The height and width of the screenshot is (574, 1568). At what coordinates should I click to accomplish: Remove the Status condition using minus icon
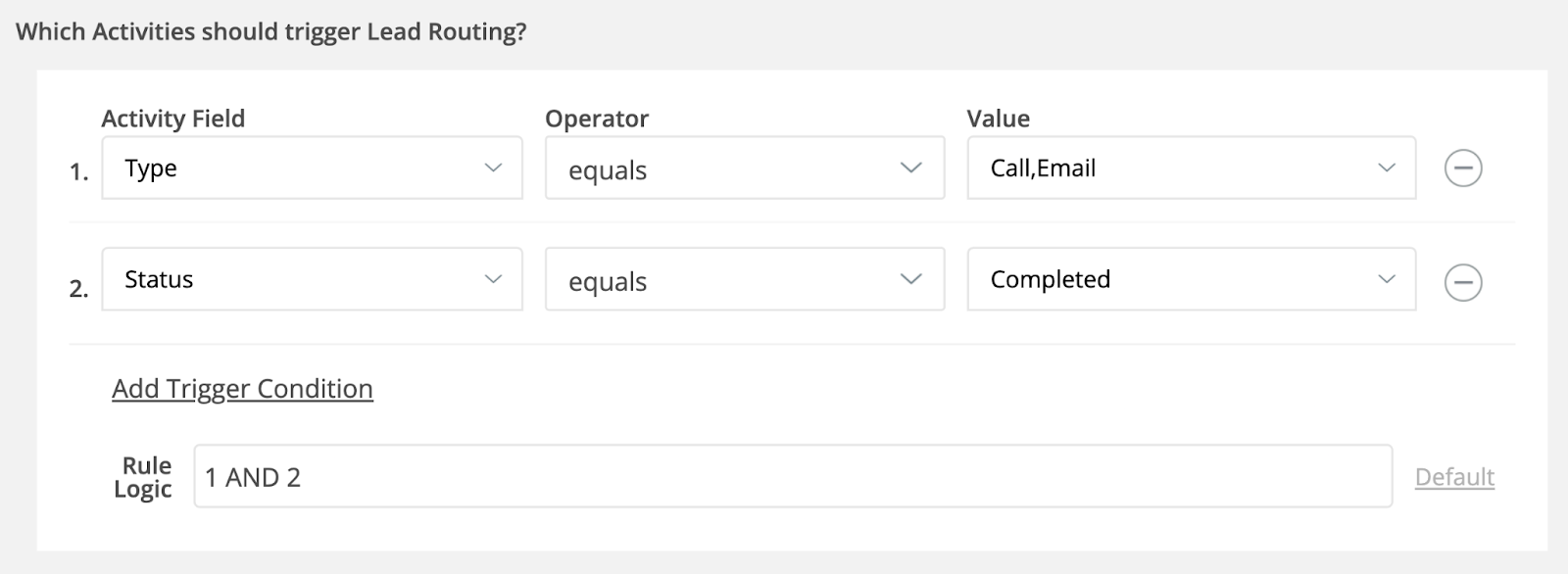(1463, 283)
